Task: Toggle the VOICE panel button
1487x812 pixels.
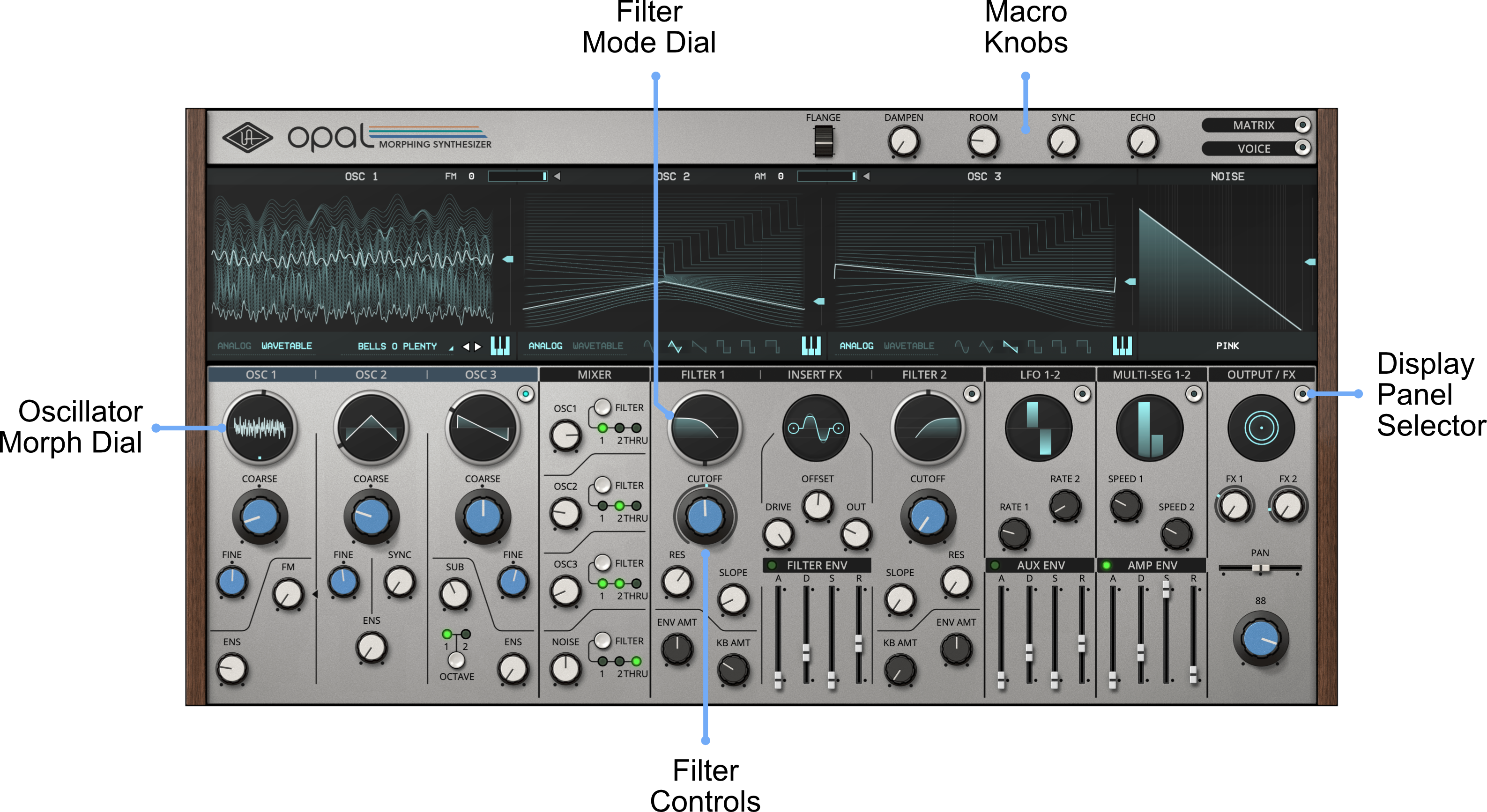Action: [1302, 148]
